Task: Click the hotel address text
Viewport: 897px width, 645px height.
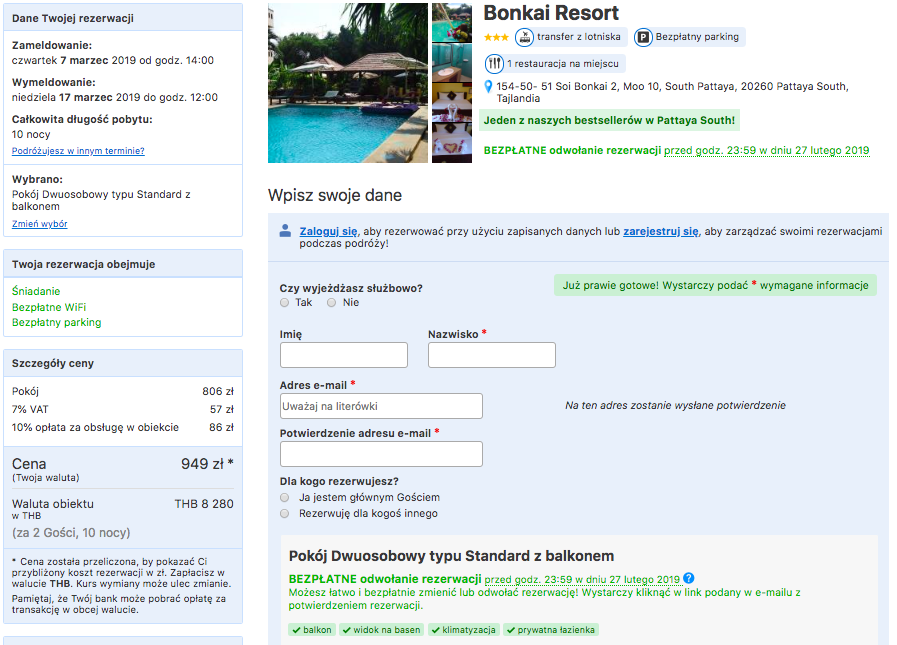Action: [672, 92]
